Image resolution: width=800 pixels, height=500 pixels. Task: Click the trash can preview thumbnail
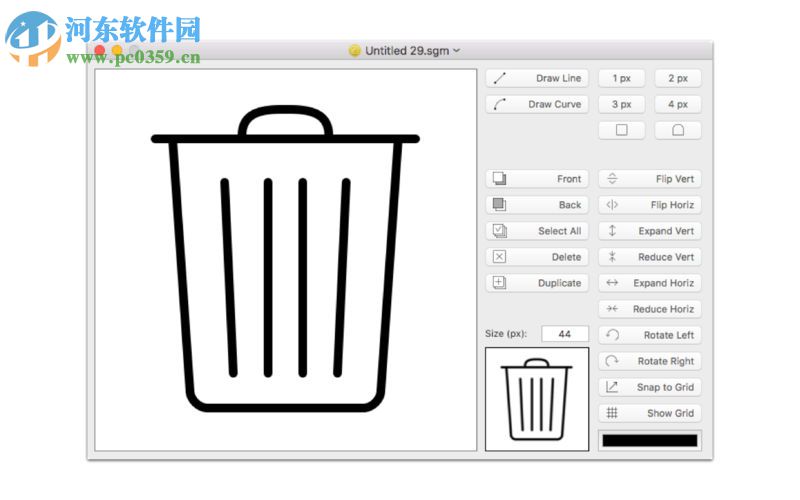pyautogui.click(x=537, y=399)
